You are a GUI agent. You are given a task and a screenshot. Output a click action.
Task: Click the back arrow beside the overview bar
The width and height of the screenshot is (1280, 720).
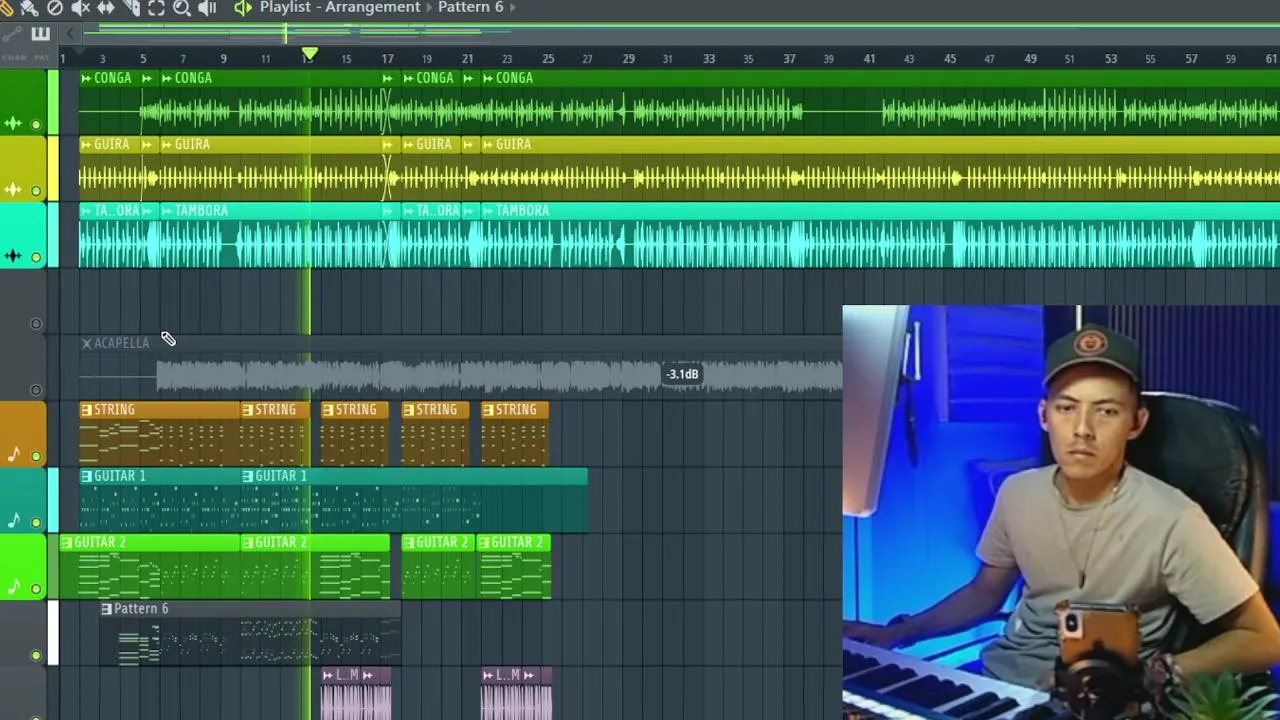pos(70,34)
